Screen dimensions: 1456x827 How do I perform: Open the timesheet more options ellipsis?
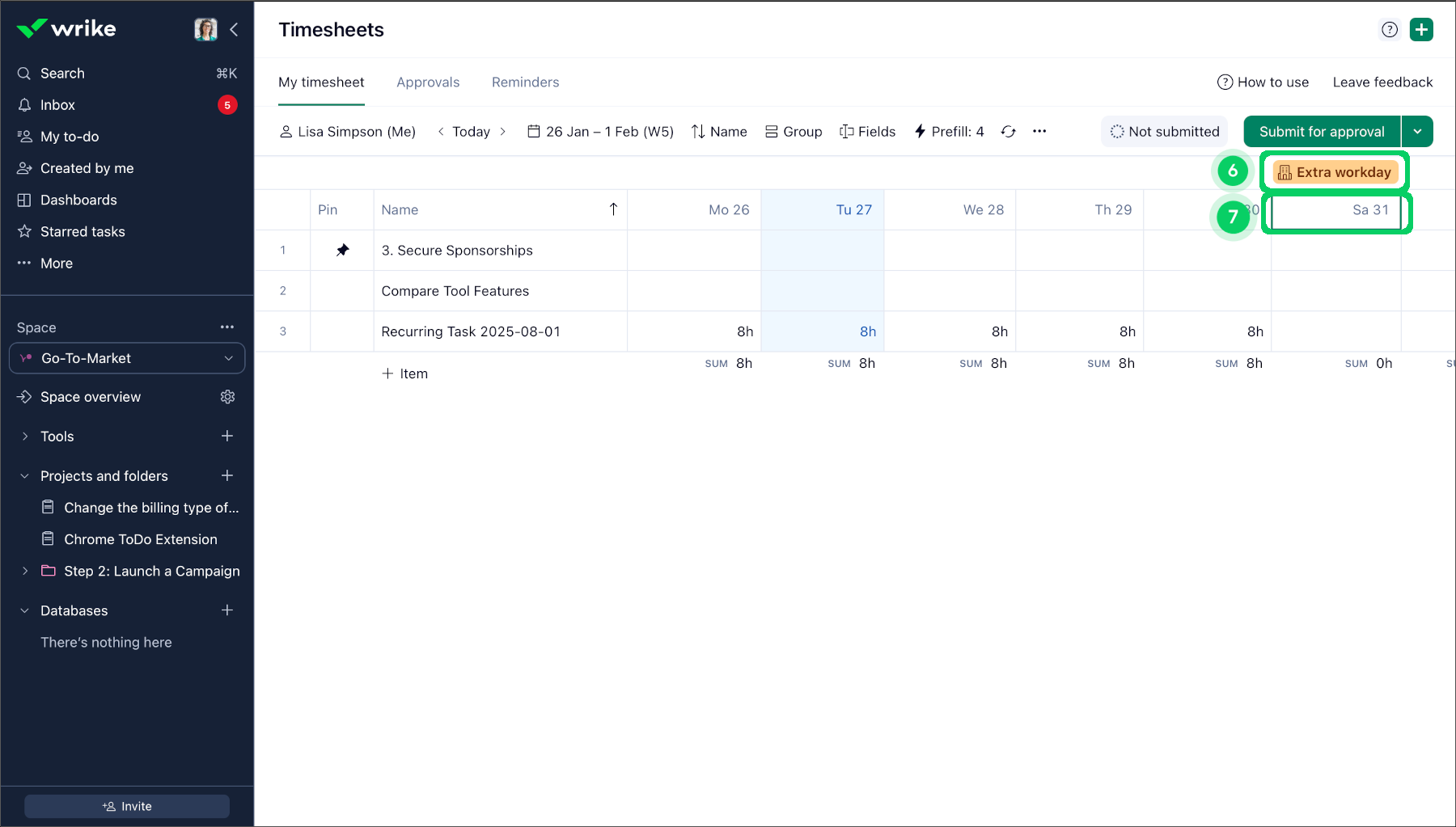pos(1039,132)
